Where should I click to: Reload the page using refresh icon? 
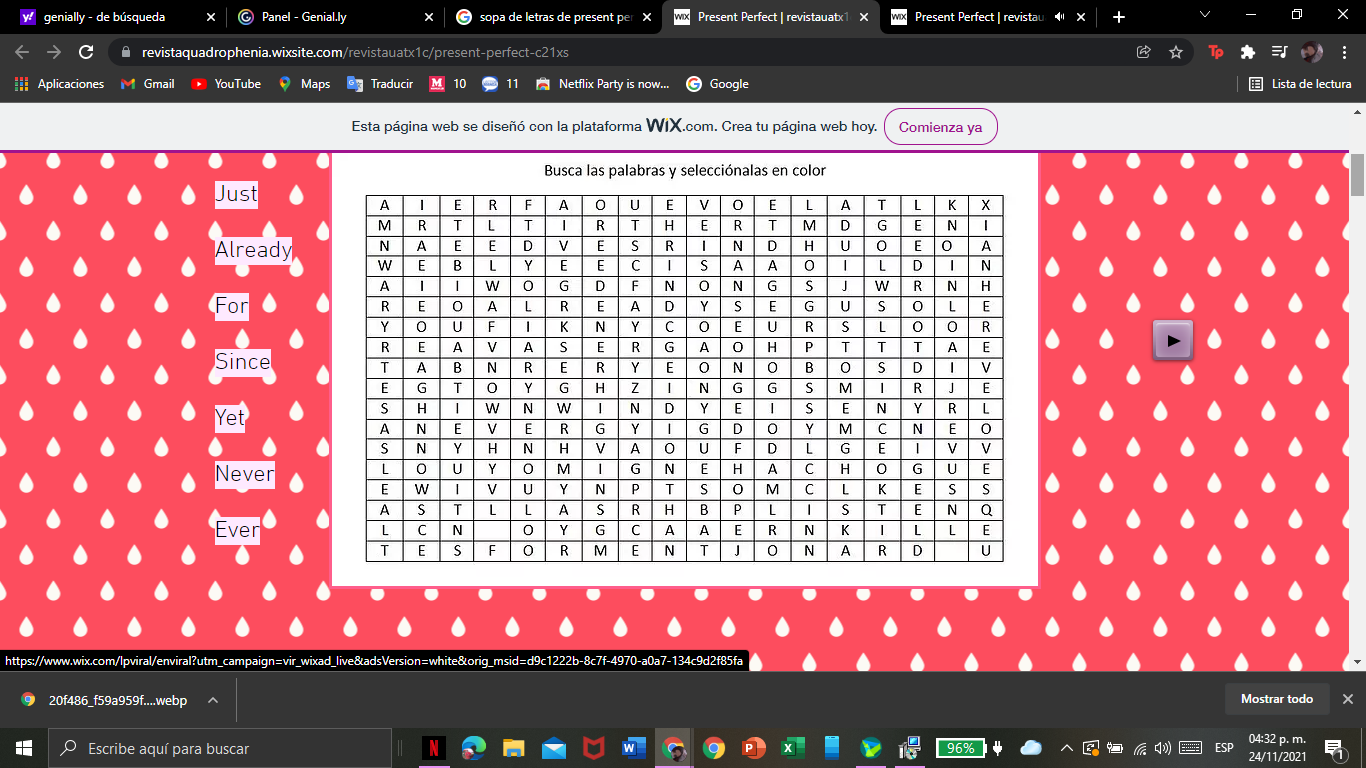tap(86, 52)
